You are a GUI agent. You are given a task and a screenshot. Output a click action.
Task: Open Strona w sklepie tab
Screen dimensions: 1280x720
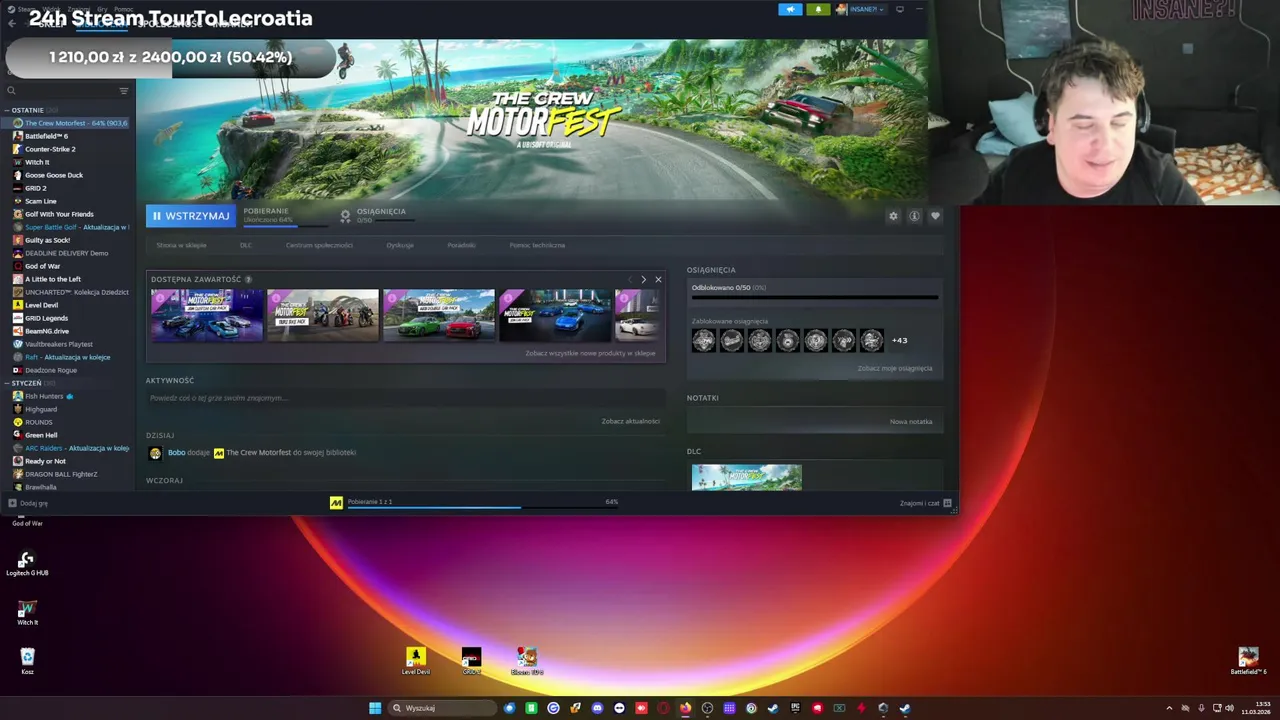(x=181, y=245)
